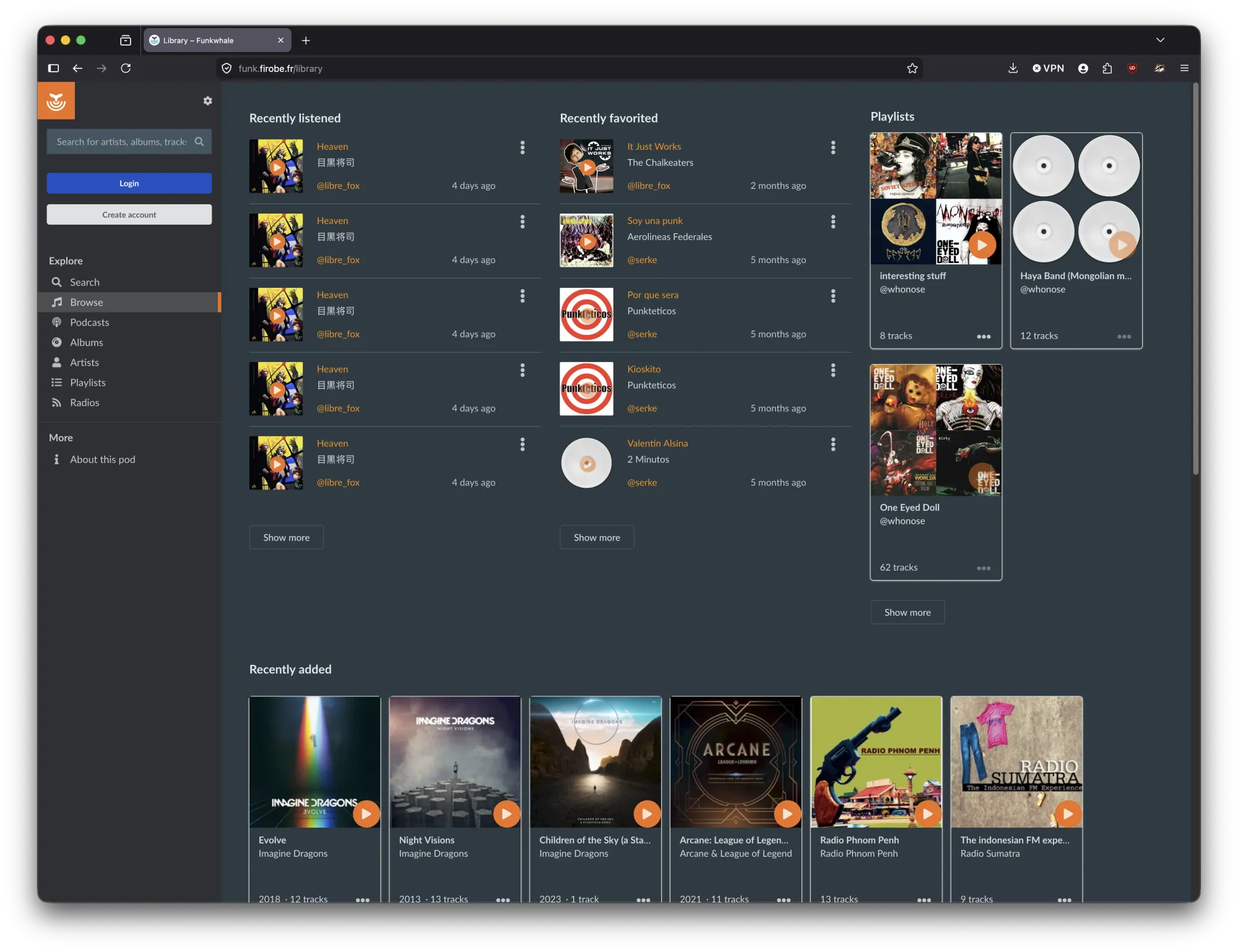The image size is (1238, 952).
Task: Open a new browser tab
Action: tap(306, 40)
